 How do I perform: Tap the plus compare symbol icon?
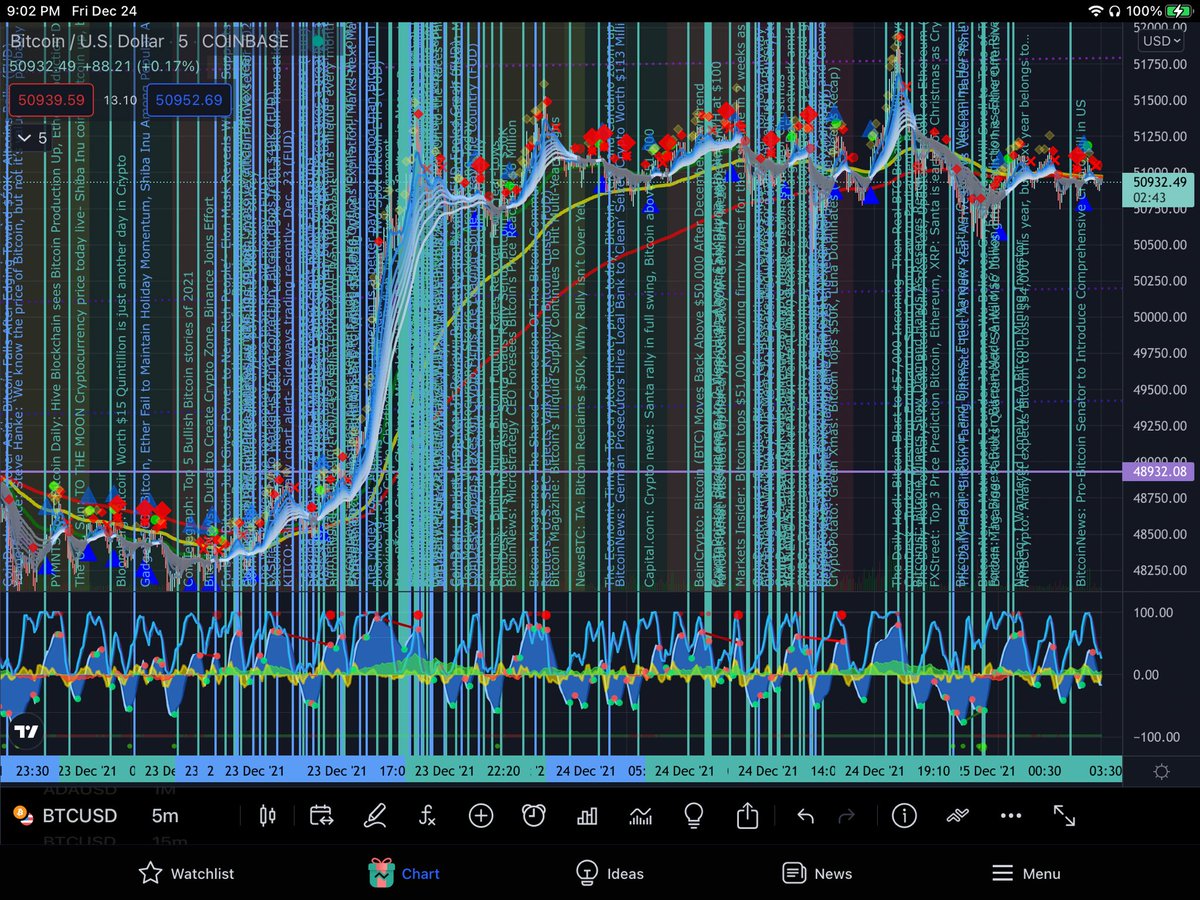click(x=481, y=816)
